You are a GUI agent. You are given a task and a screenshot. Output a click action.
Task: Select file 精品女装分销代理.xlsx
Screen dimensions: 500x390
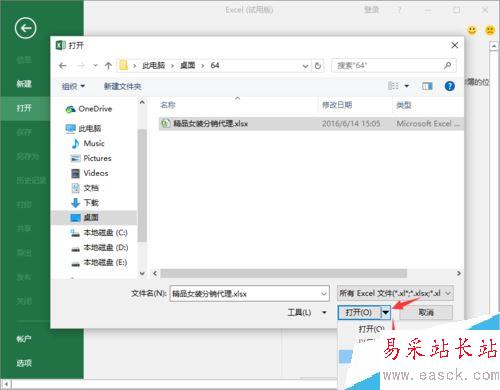pyautogui.click(x=311, y=124)
